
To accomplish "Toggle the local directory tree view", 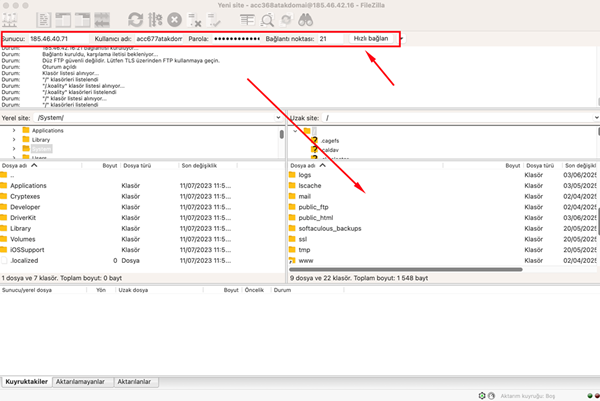I will 63,20.
